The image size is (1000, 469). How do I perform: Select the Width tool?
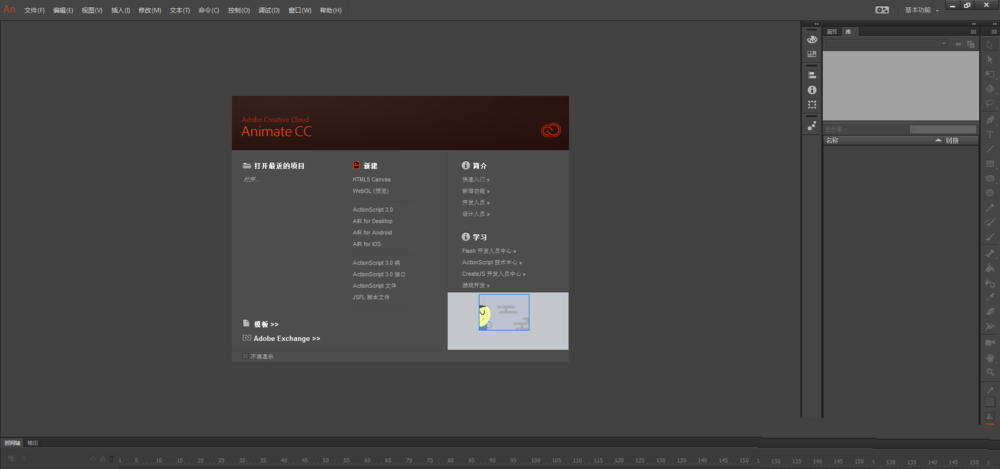pyautogui.click(x=990, y=327)
